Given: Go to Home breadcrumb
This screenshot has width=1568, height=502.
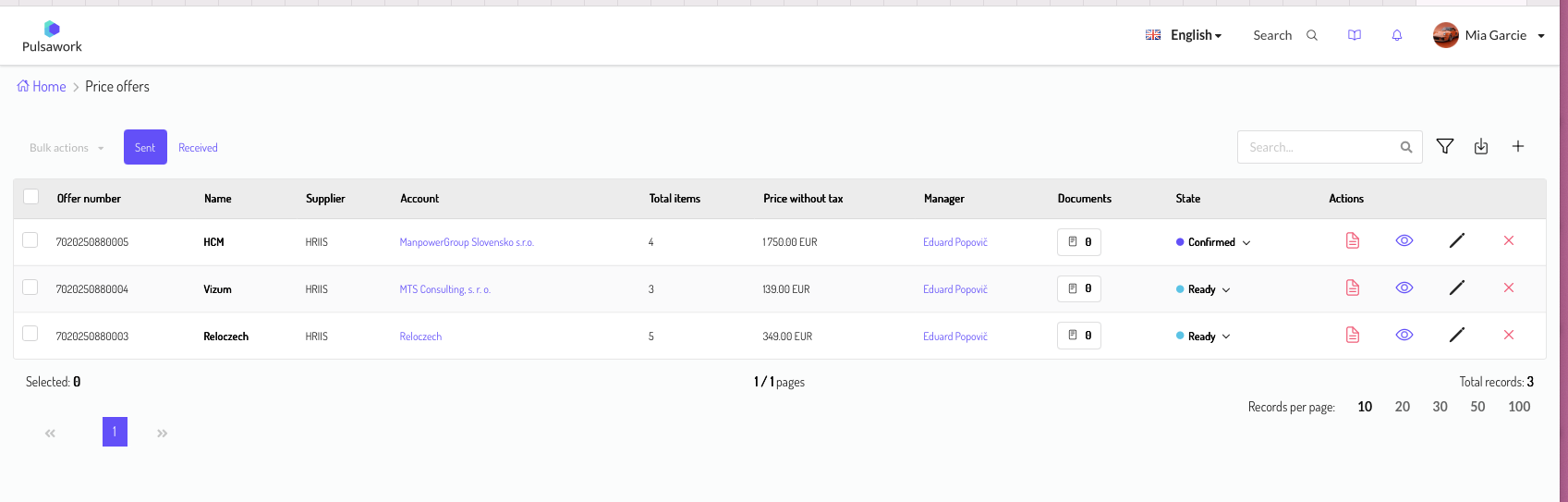Looking at the screenshot, I should click(42, 86).
